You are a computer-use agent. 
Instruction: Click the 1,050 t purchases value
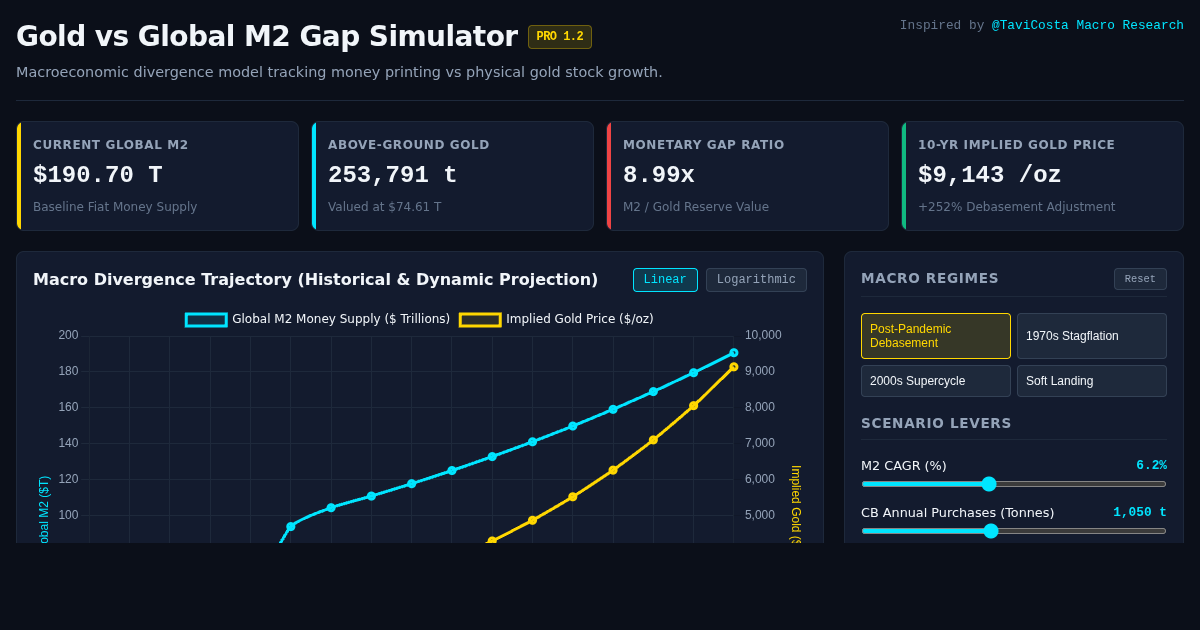[1140, 513]
